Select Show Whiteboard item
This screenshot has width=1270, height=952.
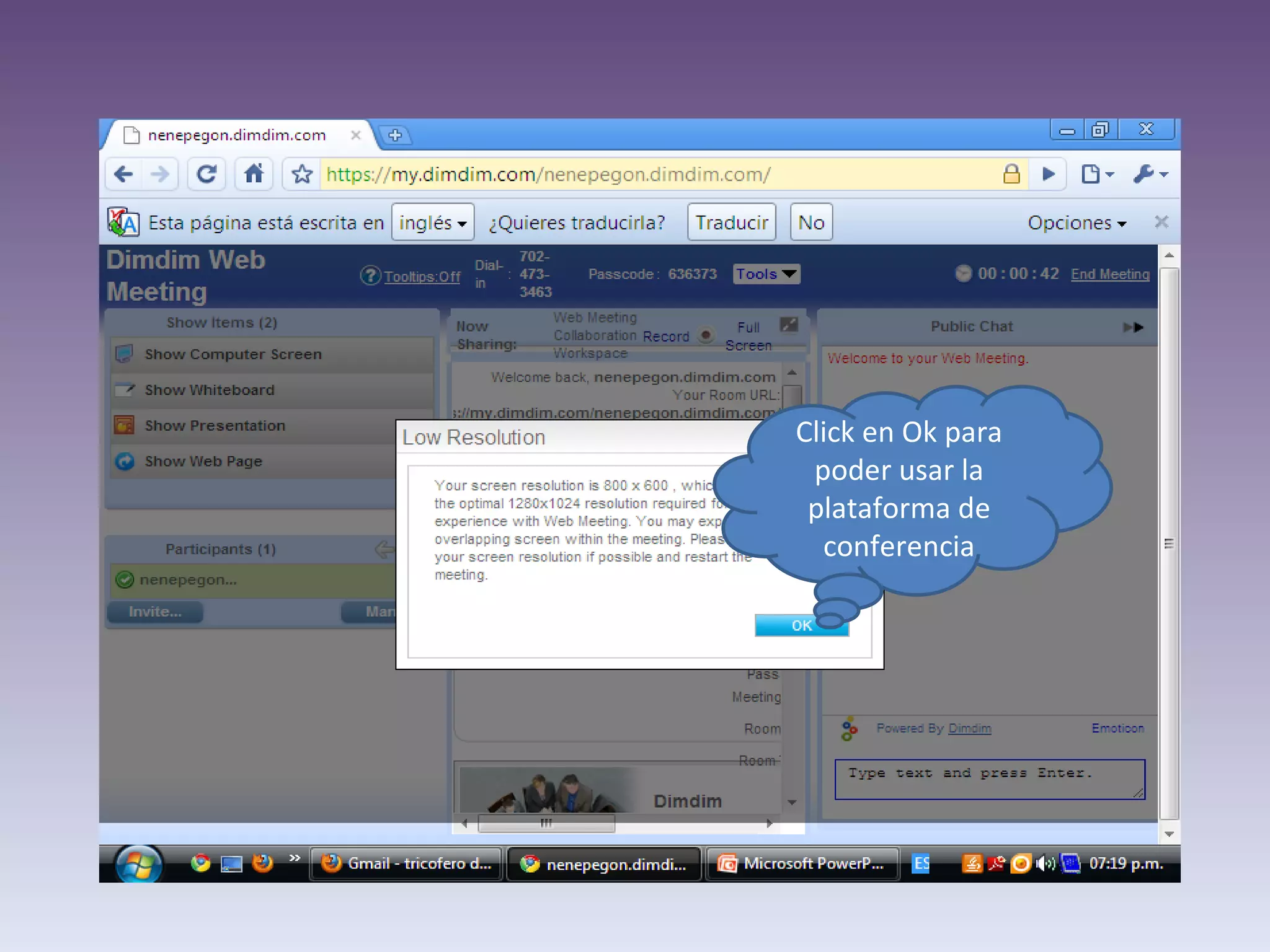click(x=272, y=390)
